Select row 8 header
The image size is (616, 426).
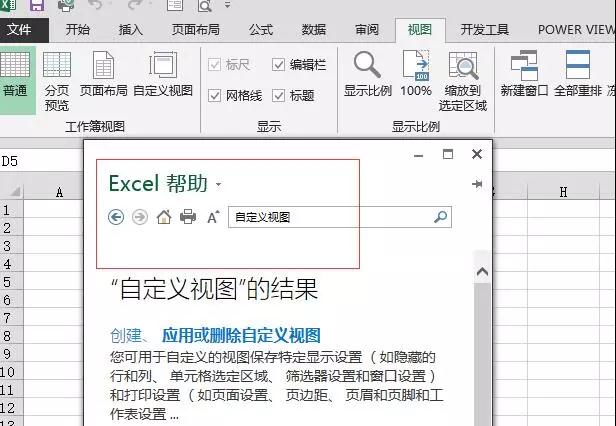click(x=11, y=336)
